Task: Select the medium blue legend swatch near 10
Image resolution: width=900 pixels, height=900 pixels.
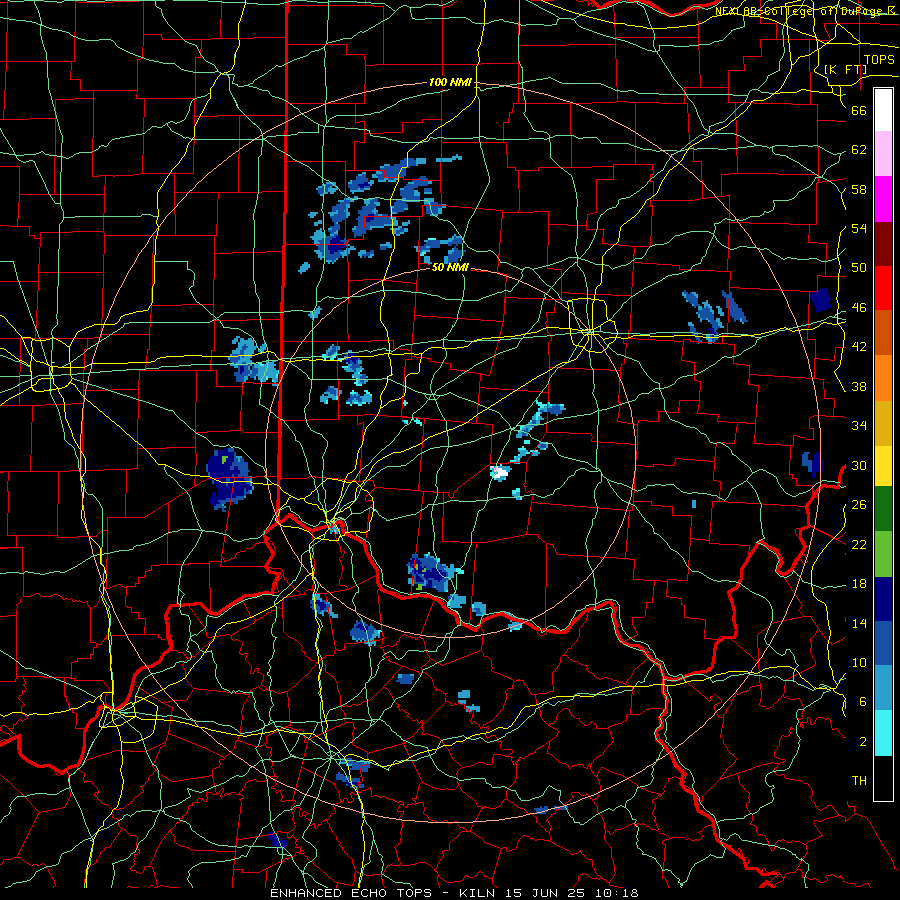Action: click(x=883, y=643)
